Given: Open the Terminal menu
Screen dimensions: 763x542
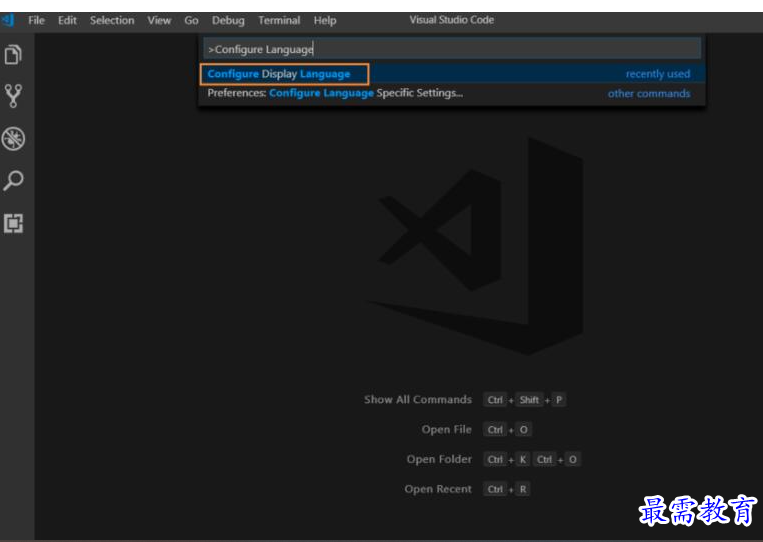Looking at the screenshot, I should [279, 20].
